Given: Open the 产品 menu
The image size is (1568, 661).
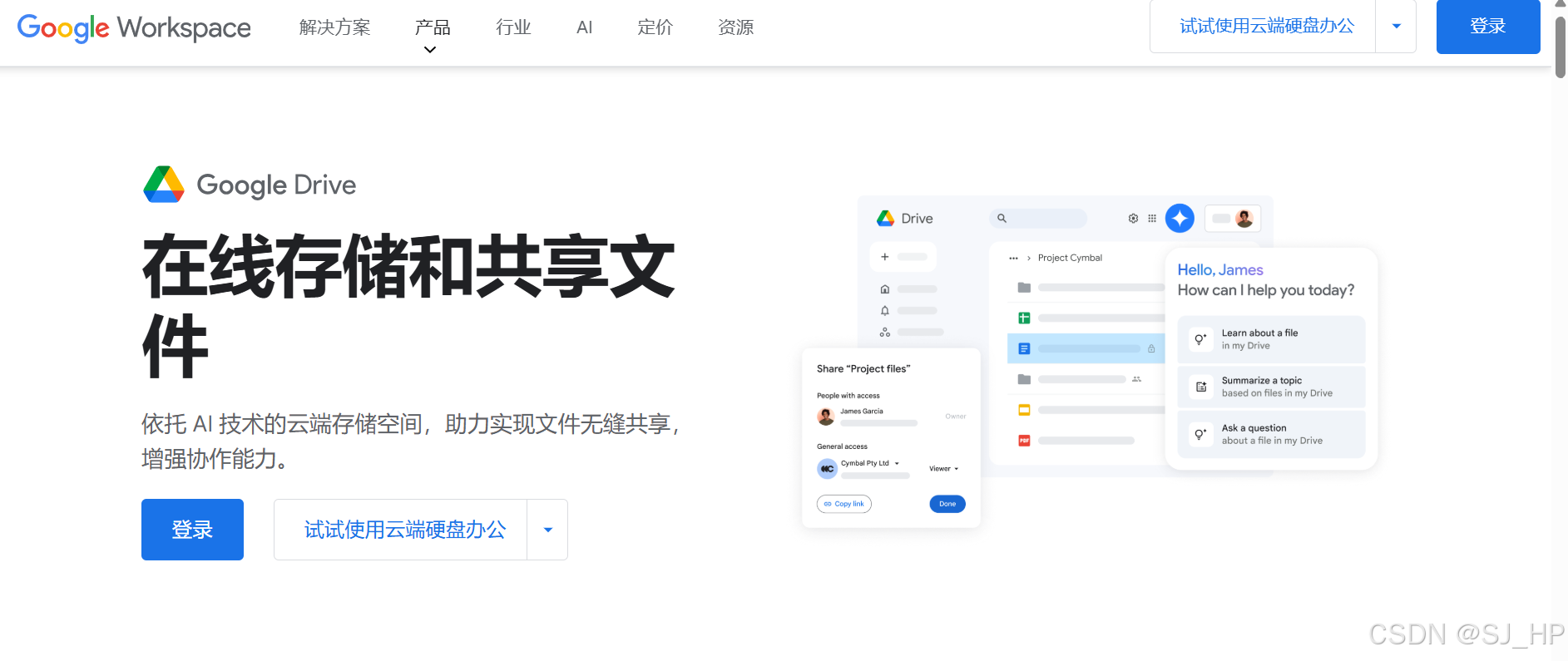Looking at the screenshot, I should 433,27.
